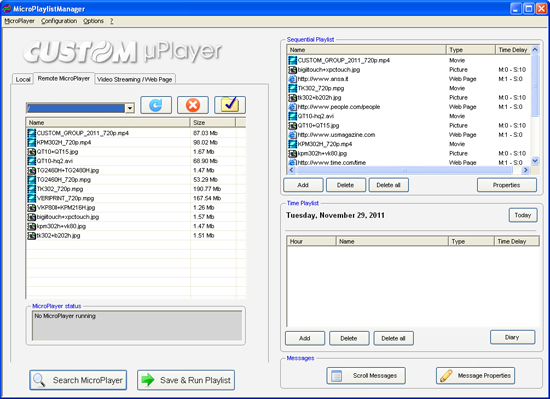
Task: Click picture icon beside VKP80II+KPM216H.jpg
Action: pyautogui.click(x=32, y=208)
